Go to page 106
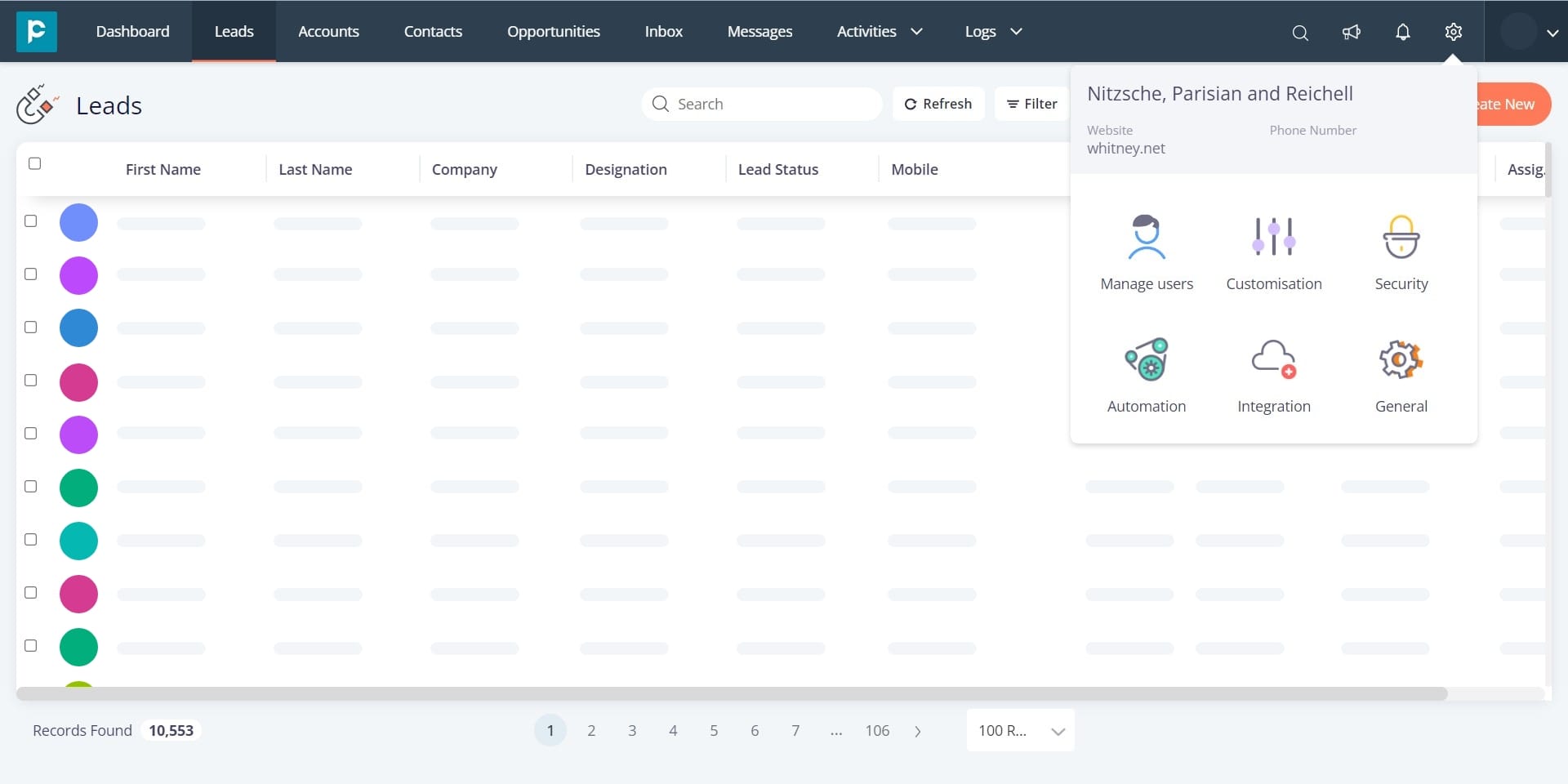Screen dimensions: 1568x784 877,730
